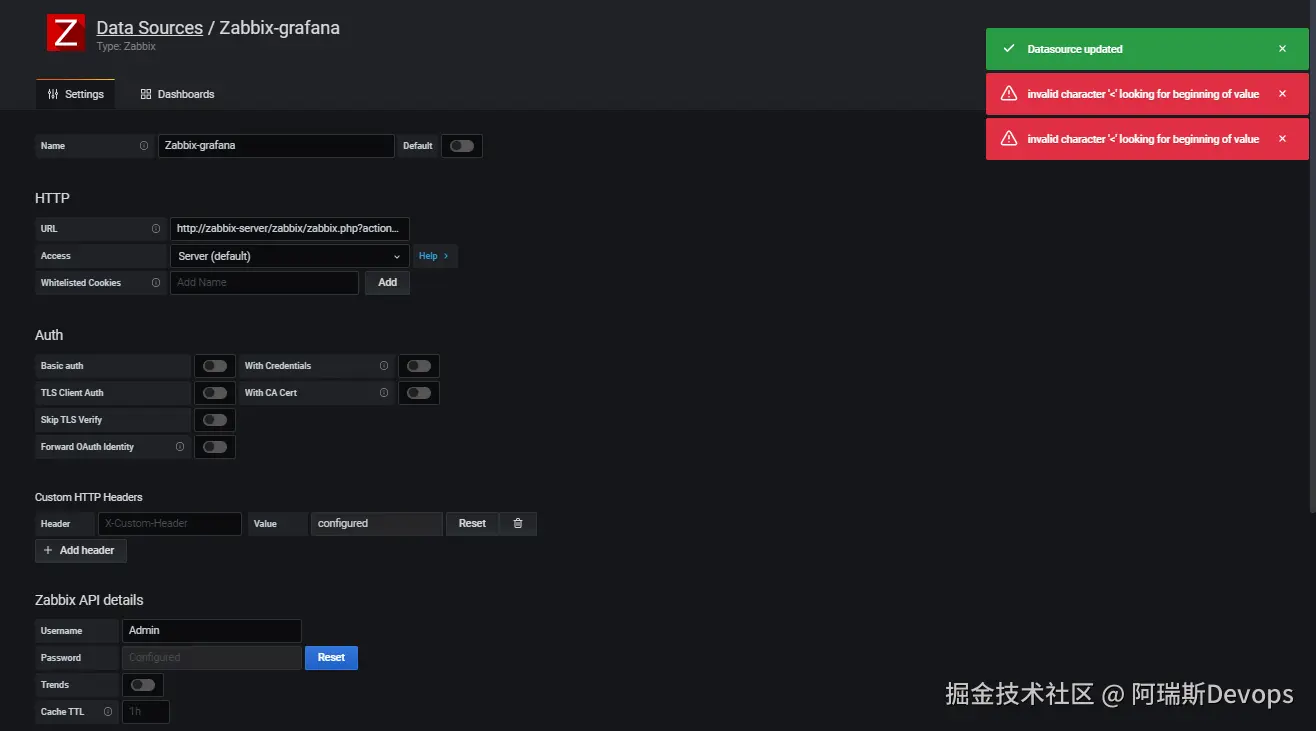Enable the Basic auth switch
The height and width of the screenshot is (731, 1316).
(215, 366)
